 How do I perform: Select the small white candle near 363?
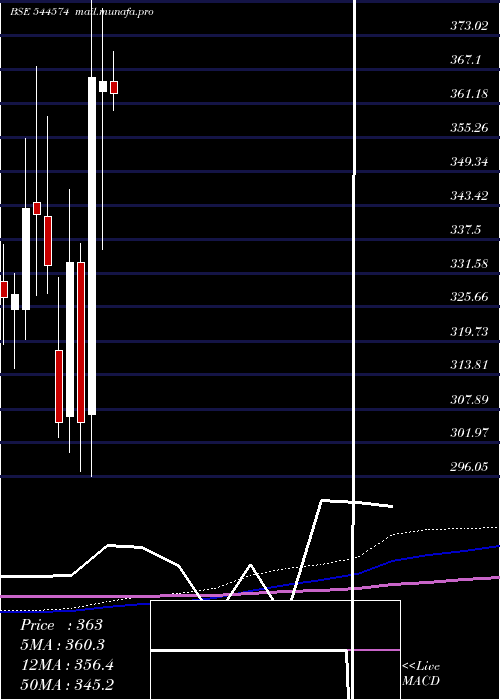[x=103, y=86]
